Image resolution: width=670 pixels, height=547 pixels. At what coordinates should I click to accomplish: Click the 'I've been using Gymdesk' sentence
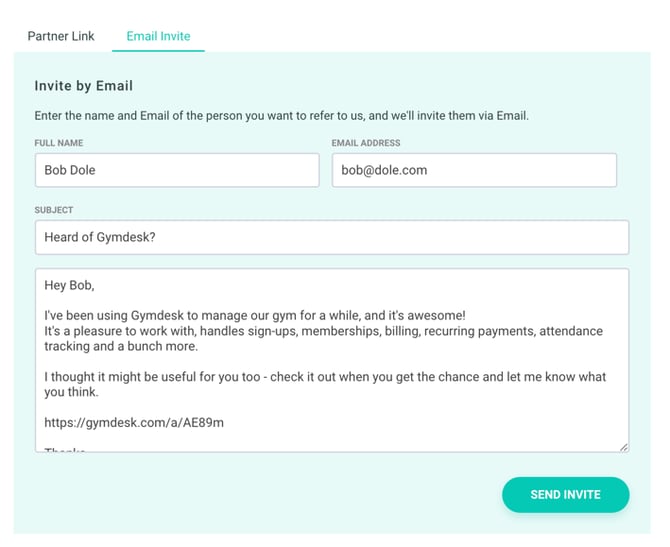coord(254,315)
